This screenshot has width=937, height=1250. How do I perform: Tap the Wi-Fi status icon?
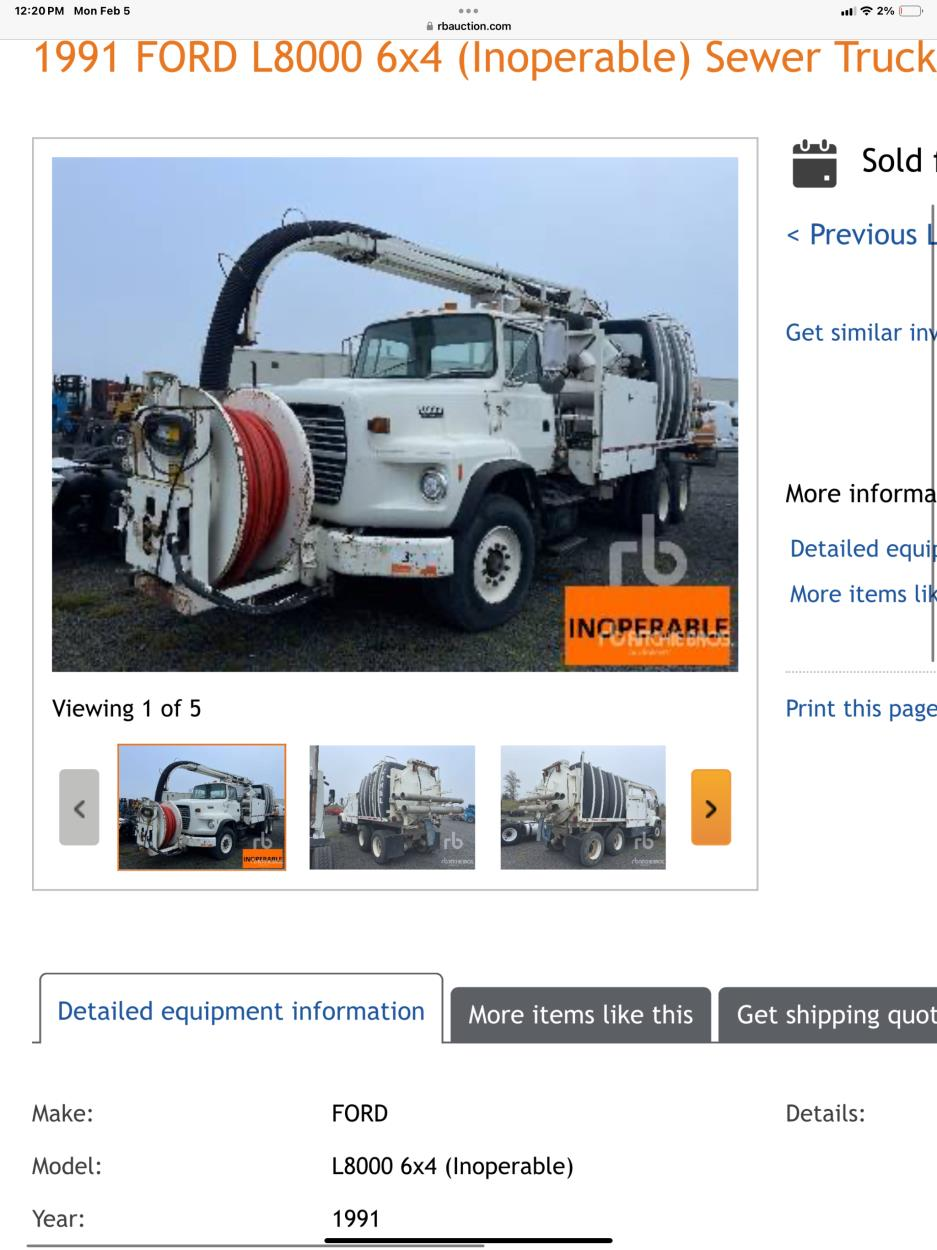click(x=866, y=11)
